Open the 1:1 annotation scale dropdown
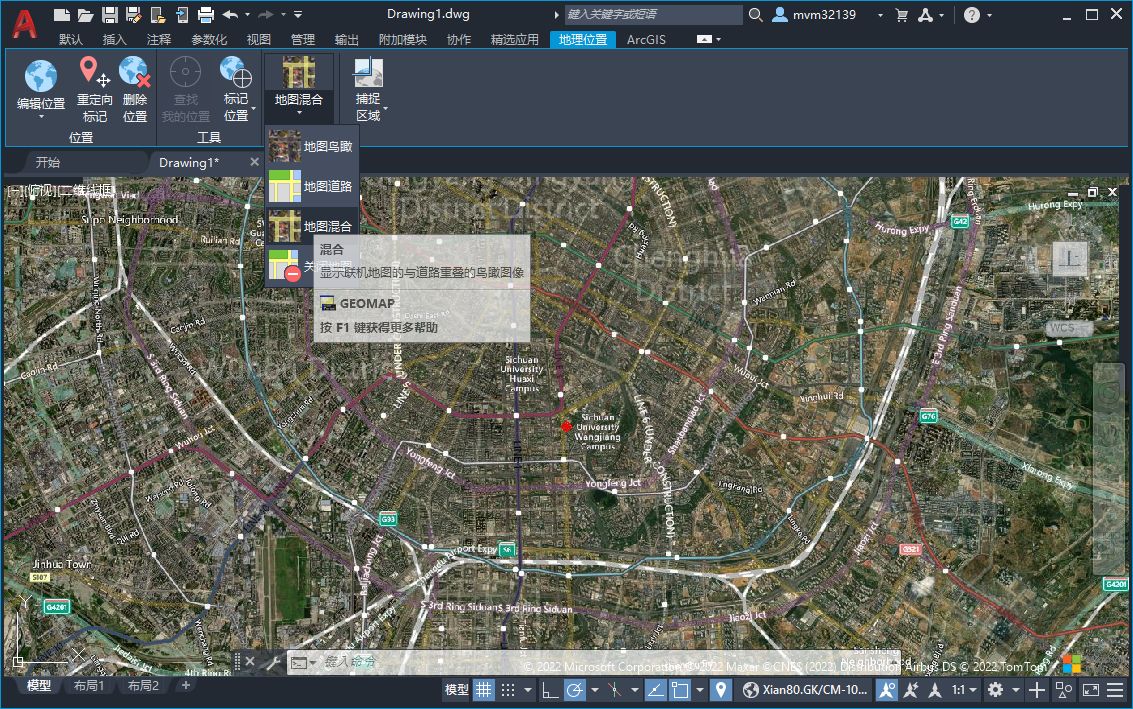 pyautogui.click(x=964, y=690)
